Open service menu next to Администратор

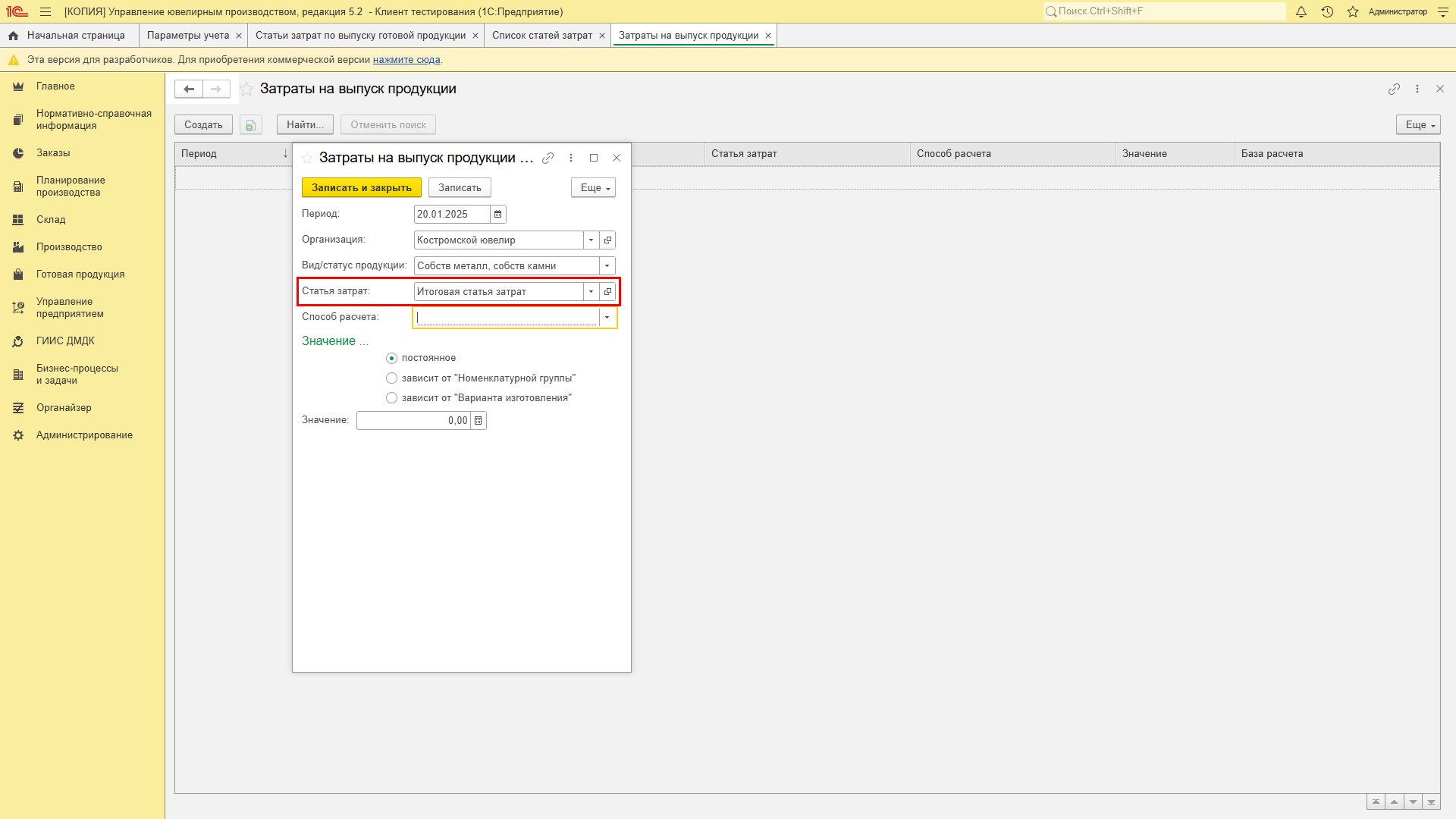[1443, 12]
